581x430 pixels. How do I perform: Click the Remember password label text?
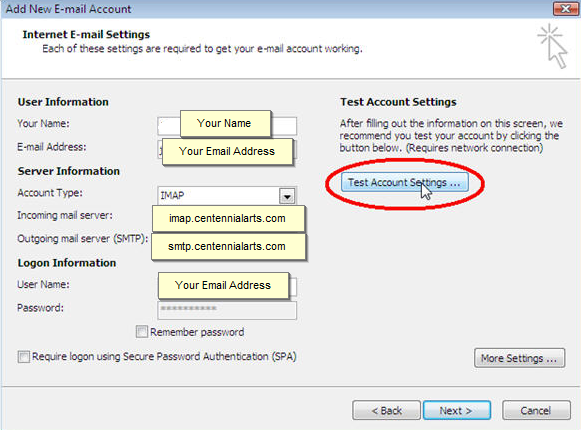tap(197, 332)
